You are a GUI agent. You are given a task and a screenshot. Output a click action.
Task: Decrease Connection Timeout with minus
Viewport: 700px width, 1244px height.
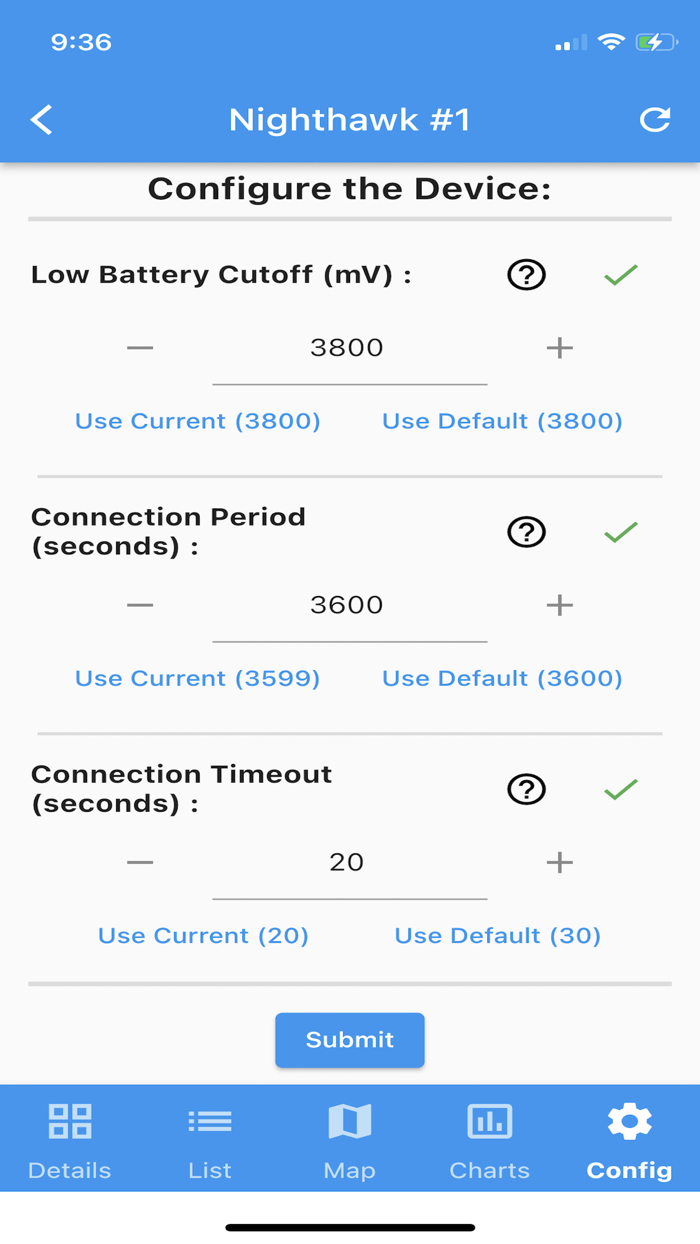tap(140, 862)
